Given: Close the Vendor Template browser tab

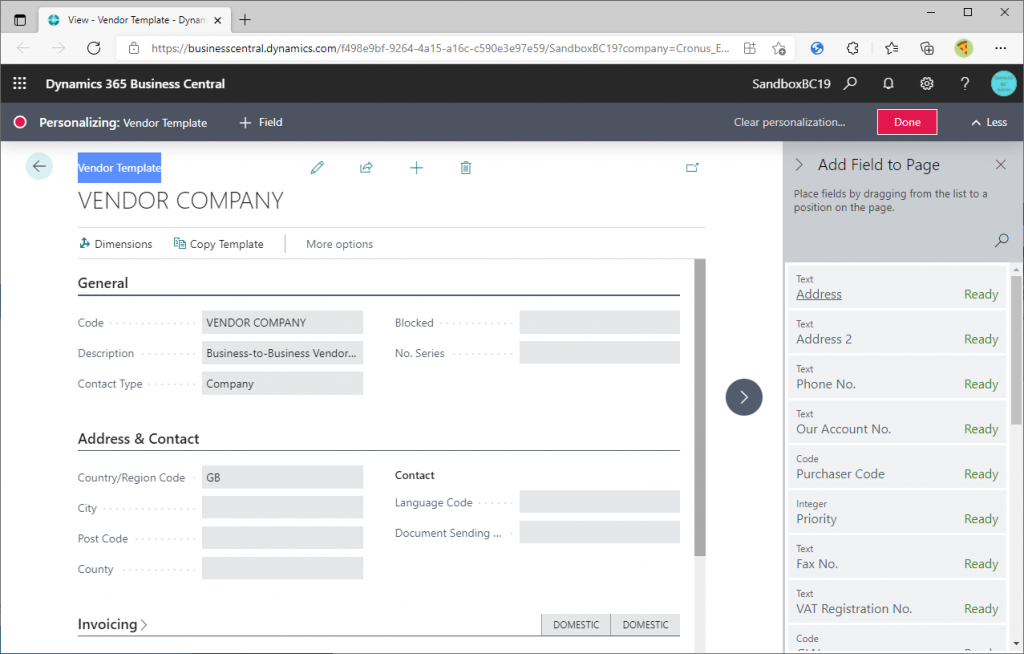Looking at the screenshot, I should tap(218, 20).
